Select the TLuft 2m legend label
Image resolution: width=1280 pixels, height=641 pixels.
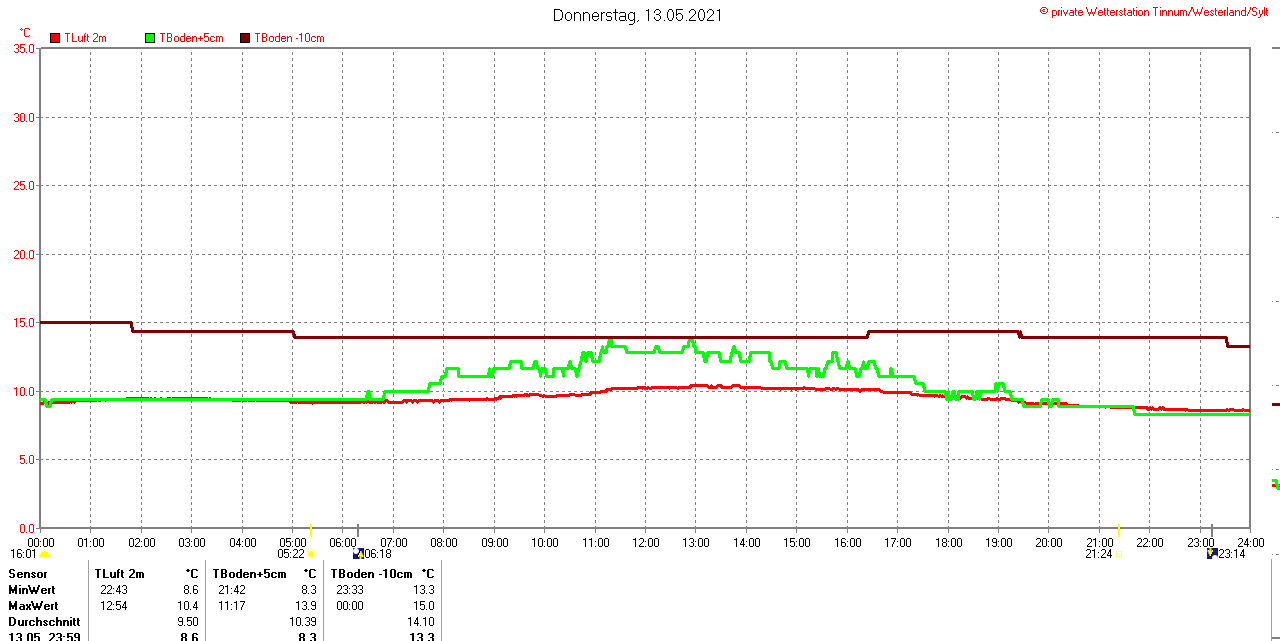85,38
